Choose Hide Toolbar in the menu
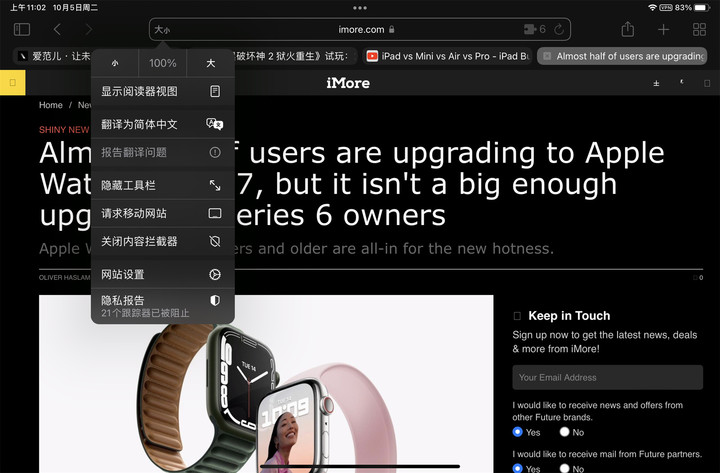 pos(162,186)
